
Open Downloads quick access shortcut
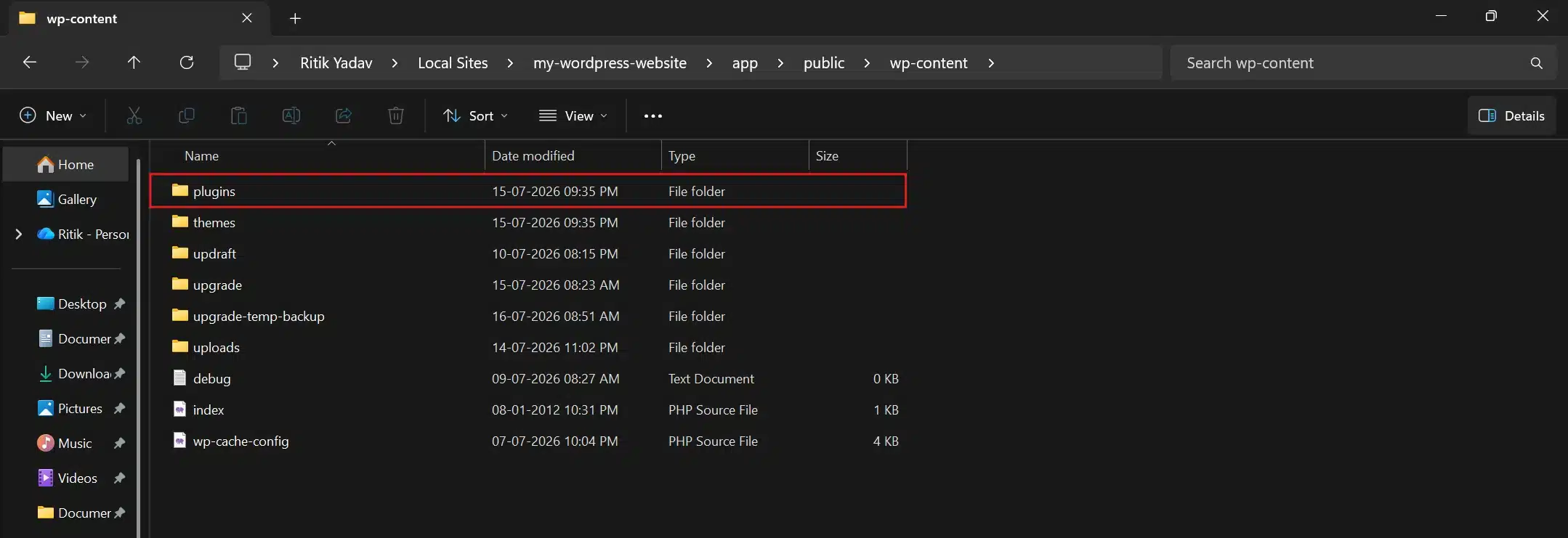pyautogui.click(x=73, y=373)
